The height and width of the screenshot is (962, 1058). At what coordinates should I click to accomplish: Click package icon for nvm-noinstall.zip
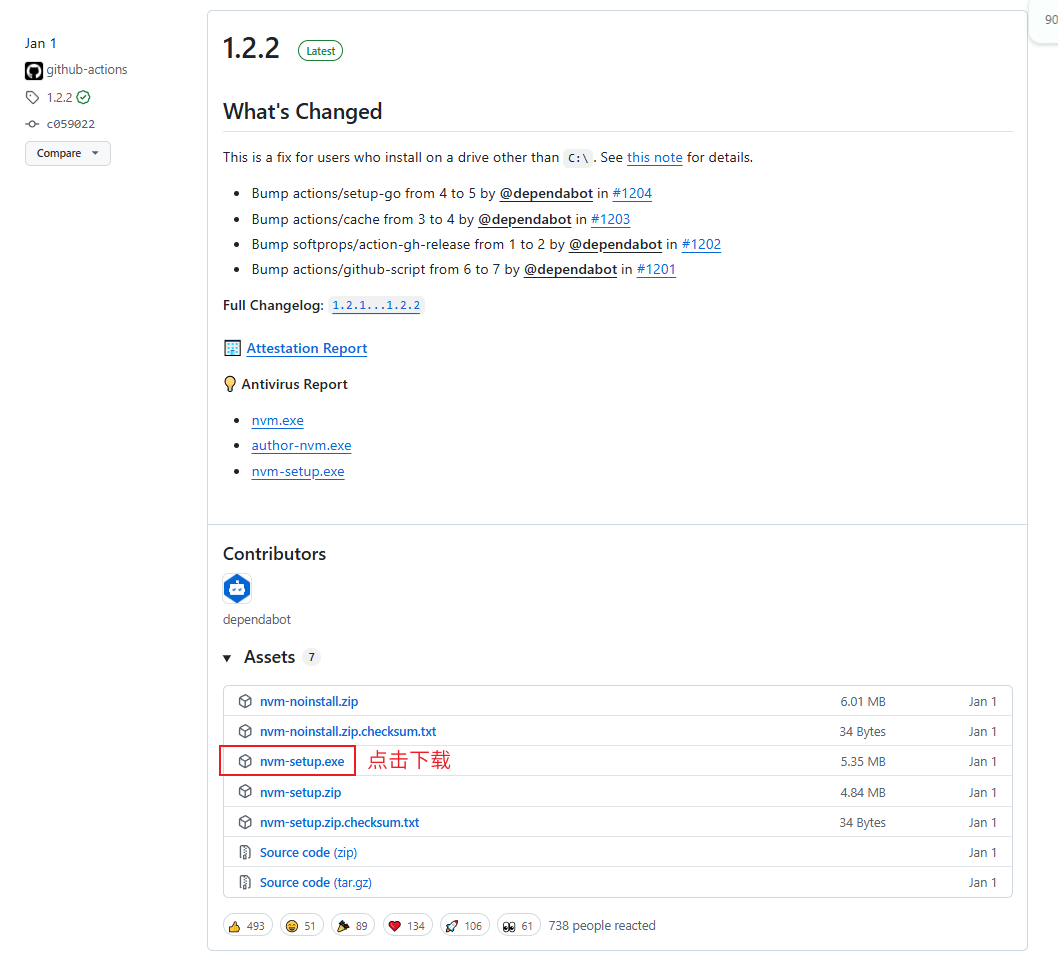click(x=245, y=702)
